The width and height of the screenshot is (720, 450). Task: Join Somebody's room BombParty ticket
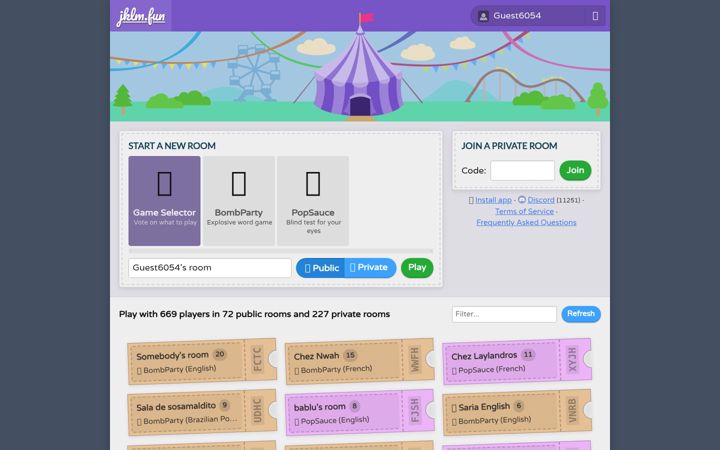pyautogui.click(x=202, y=362)
